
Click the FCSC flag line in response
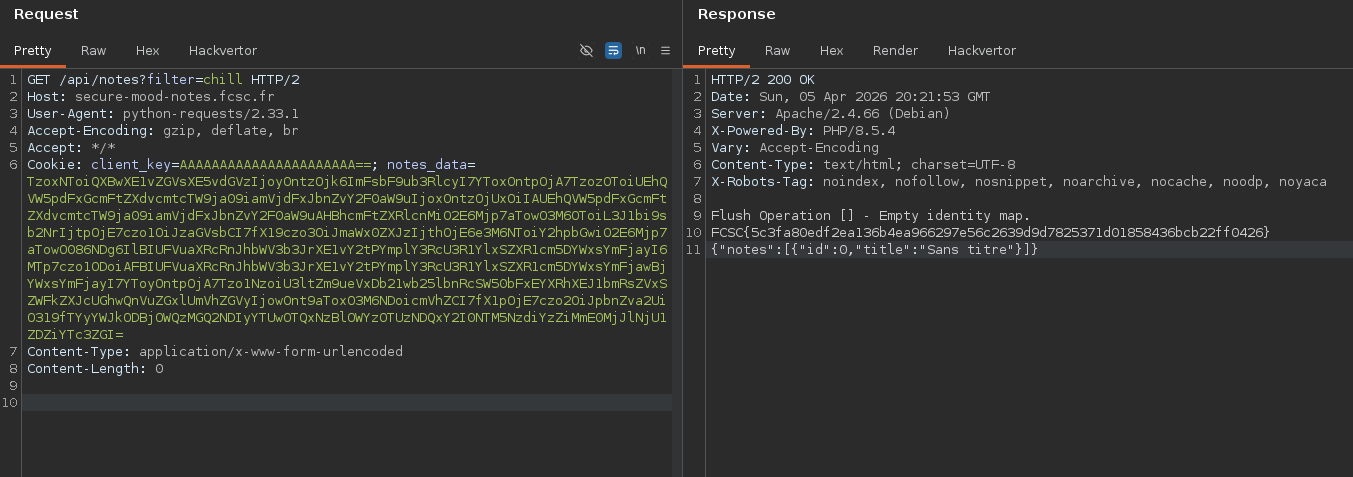pyautogui.click(x=989, y=232)
